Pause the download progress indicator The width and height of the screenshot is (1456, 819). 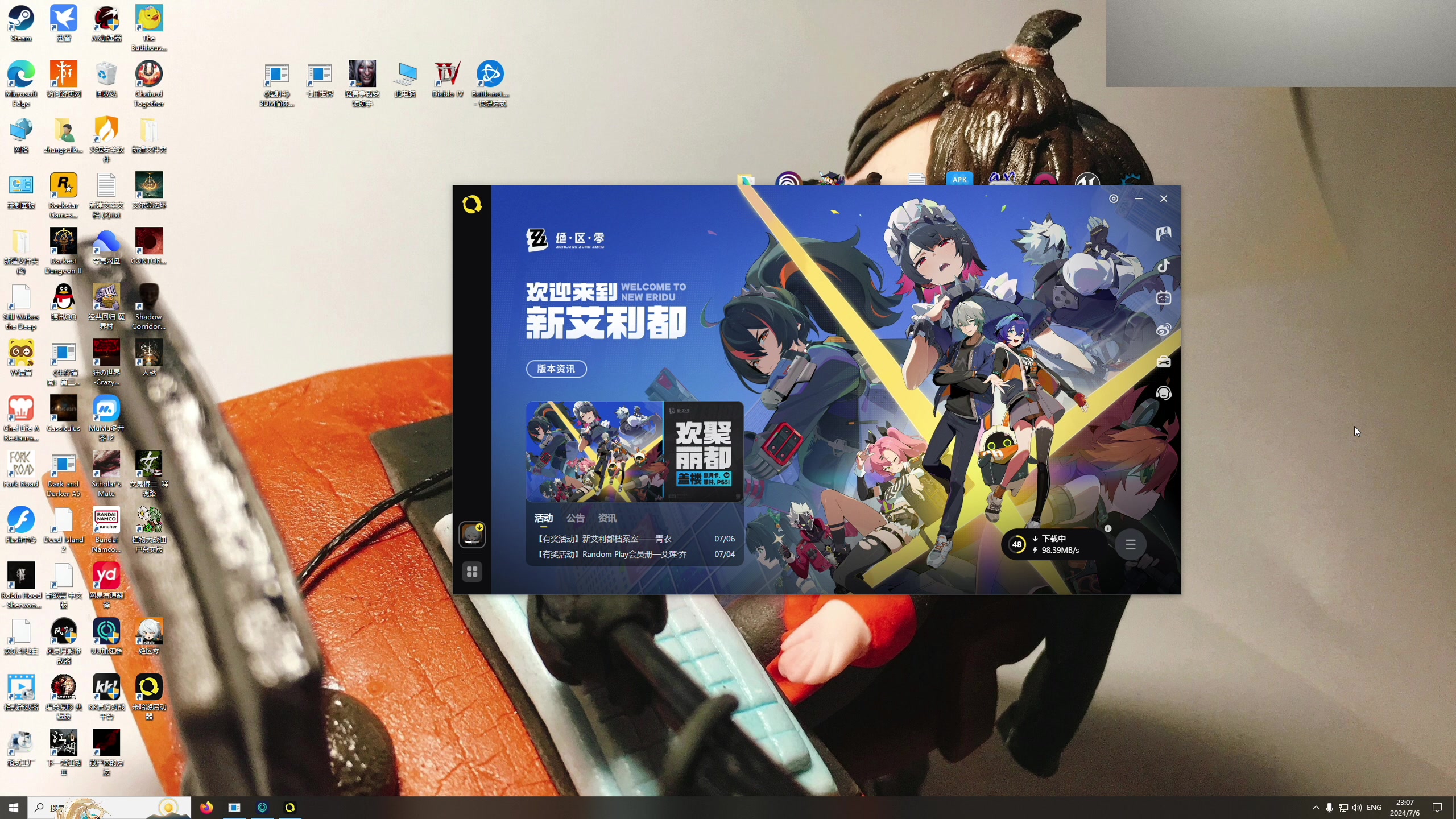click(1016, 544)
